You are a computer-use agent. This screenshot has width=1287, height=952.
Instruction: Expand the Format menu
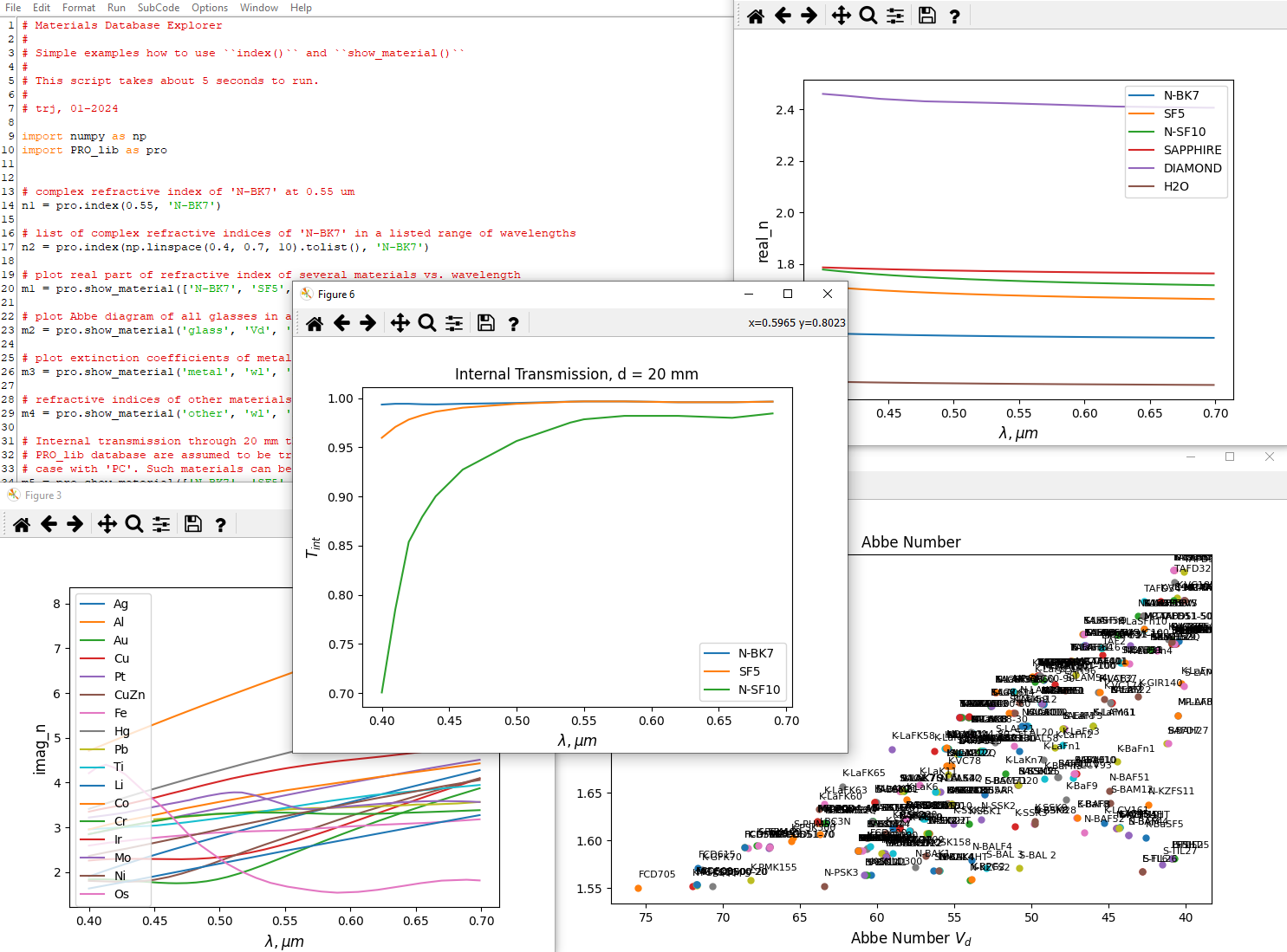79,8
